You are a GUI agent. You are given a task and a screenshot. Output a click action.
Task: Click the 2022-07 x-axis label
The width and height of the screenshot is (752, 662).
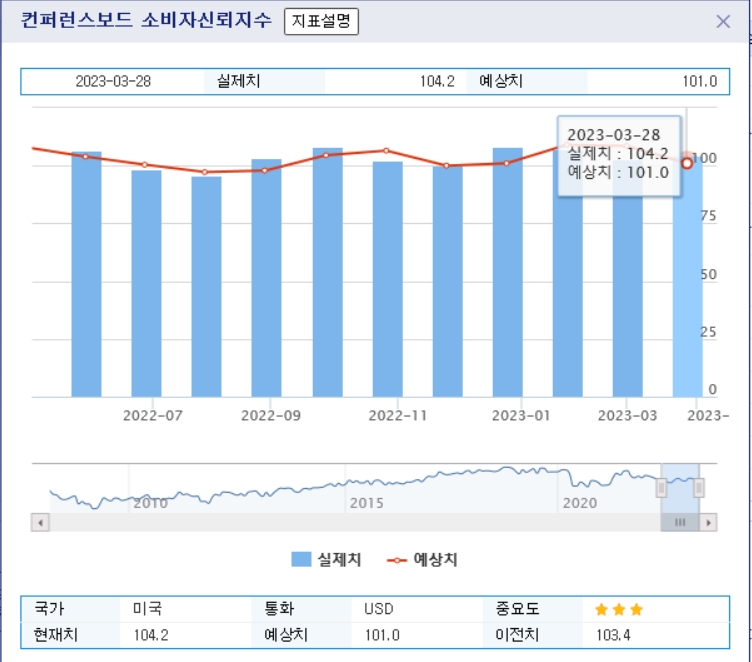153,415
